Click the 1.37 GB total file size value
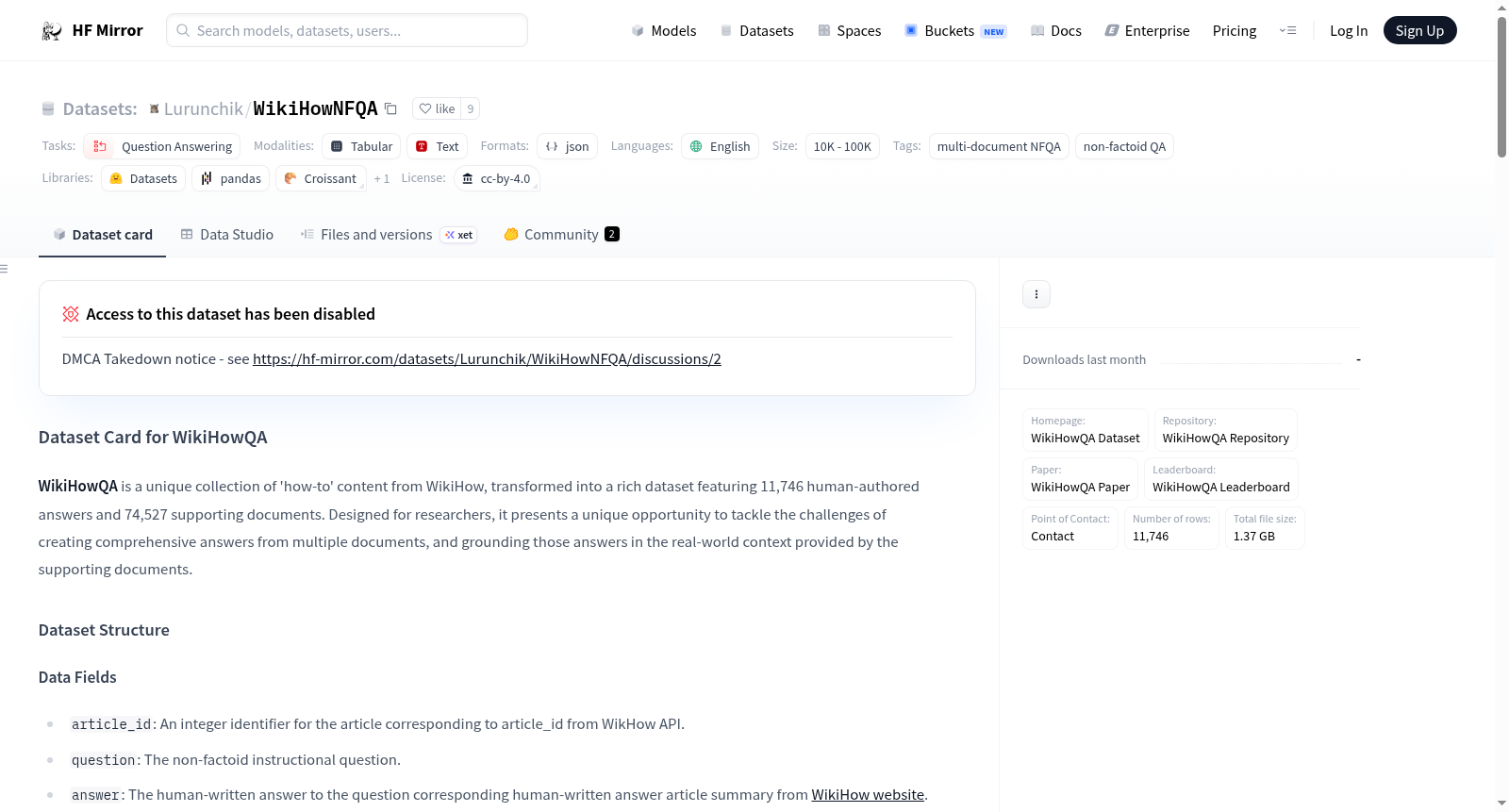The height and width of the screenshot is (812, 1509). 1254,537
